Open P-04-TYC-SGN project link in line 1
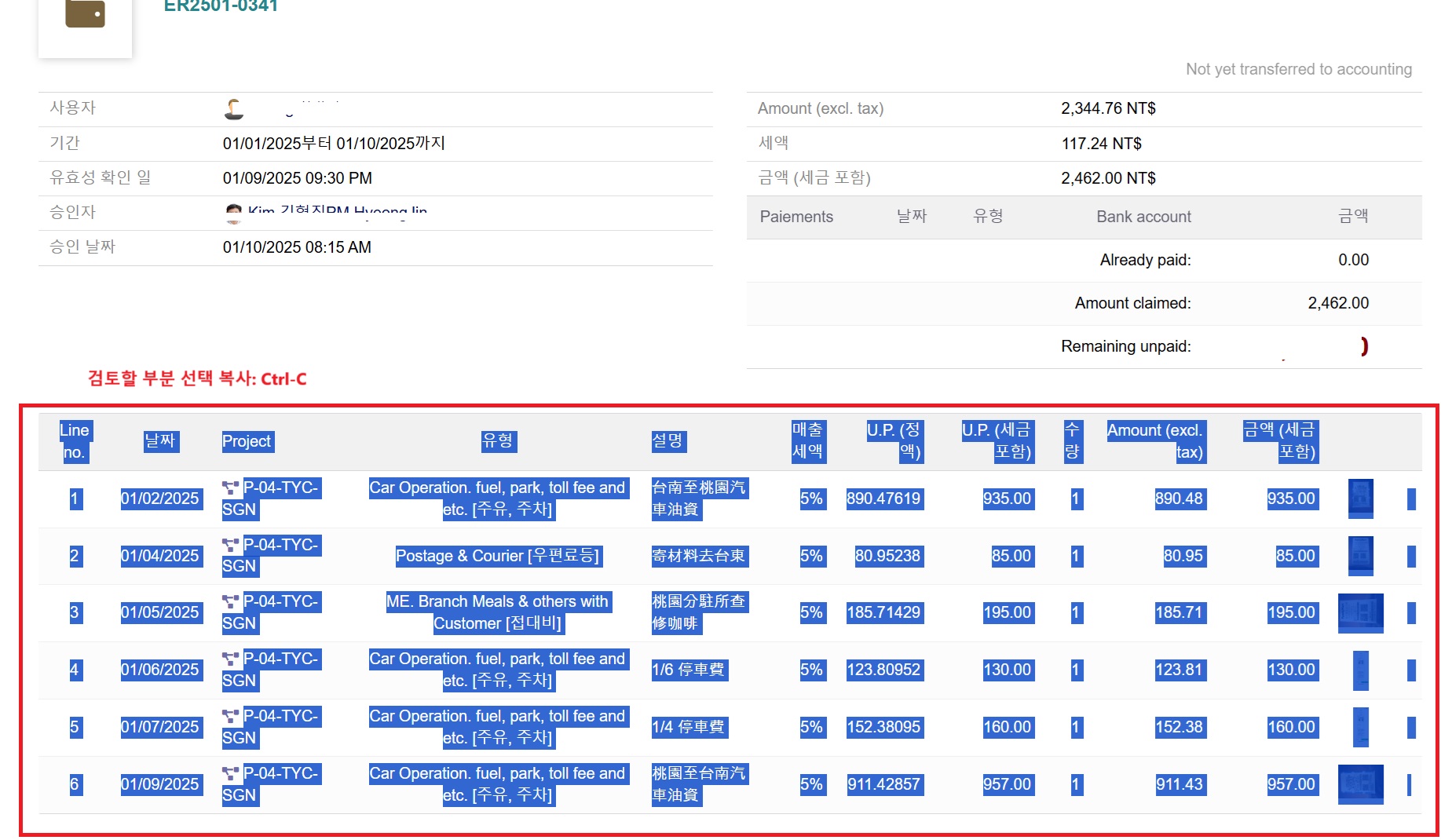Screen dimensions: 1441x840 pyautogui.click(x=280, y=488)
